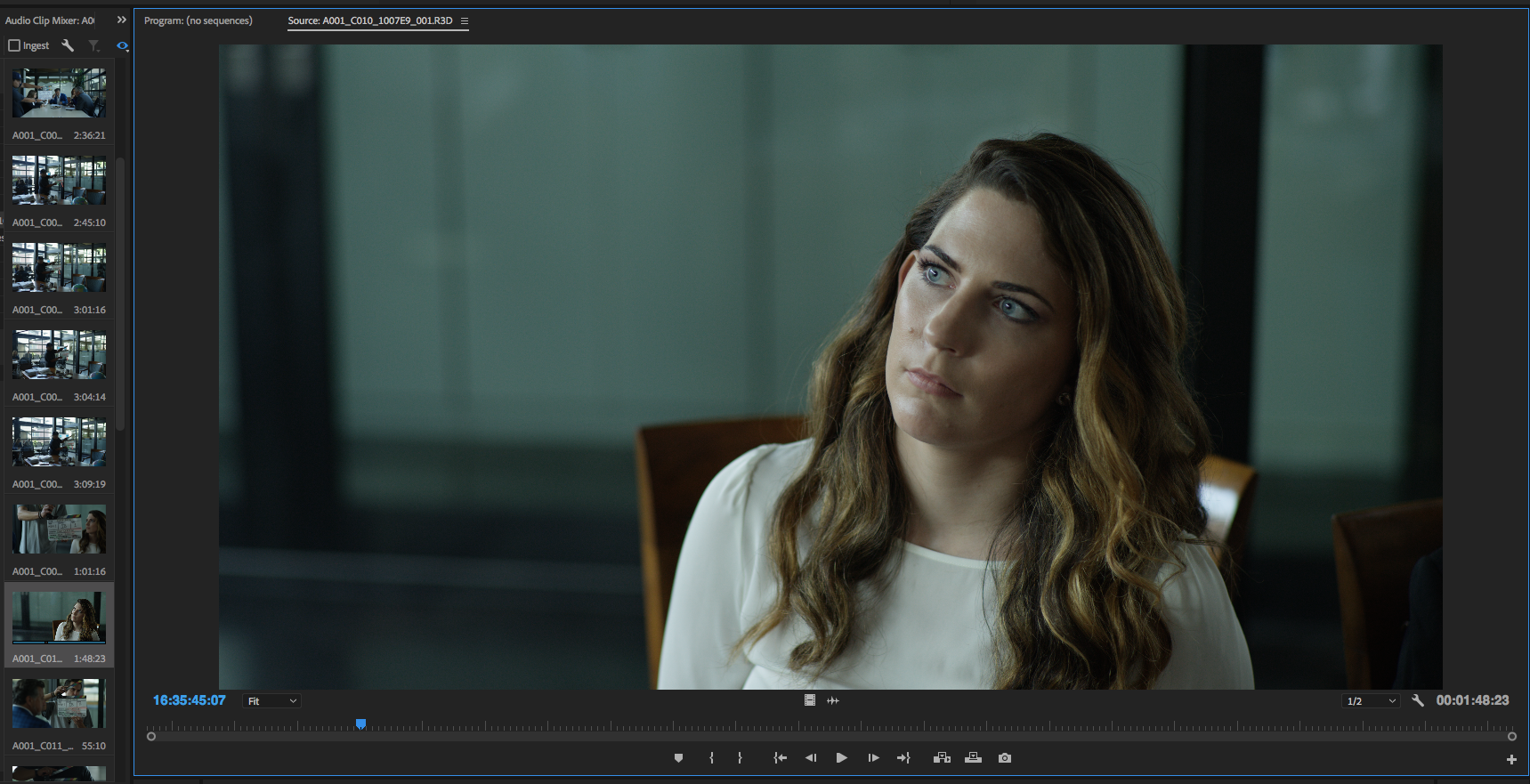Open the Button Editor plus icon
This screenshot has height=784, width=1530.
pos(1511,759)
